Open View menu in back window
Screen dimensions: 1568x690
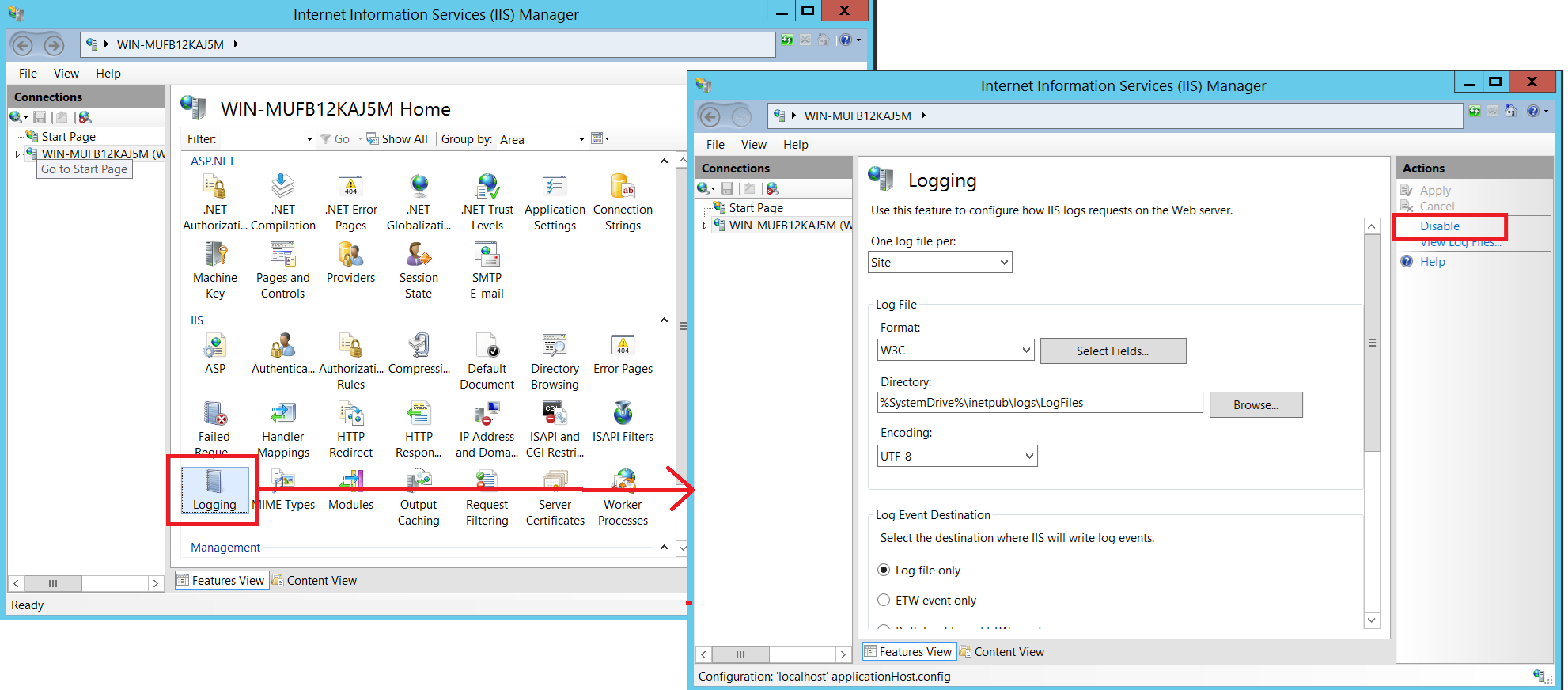66,73
